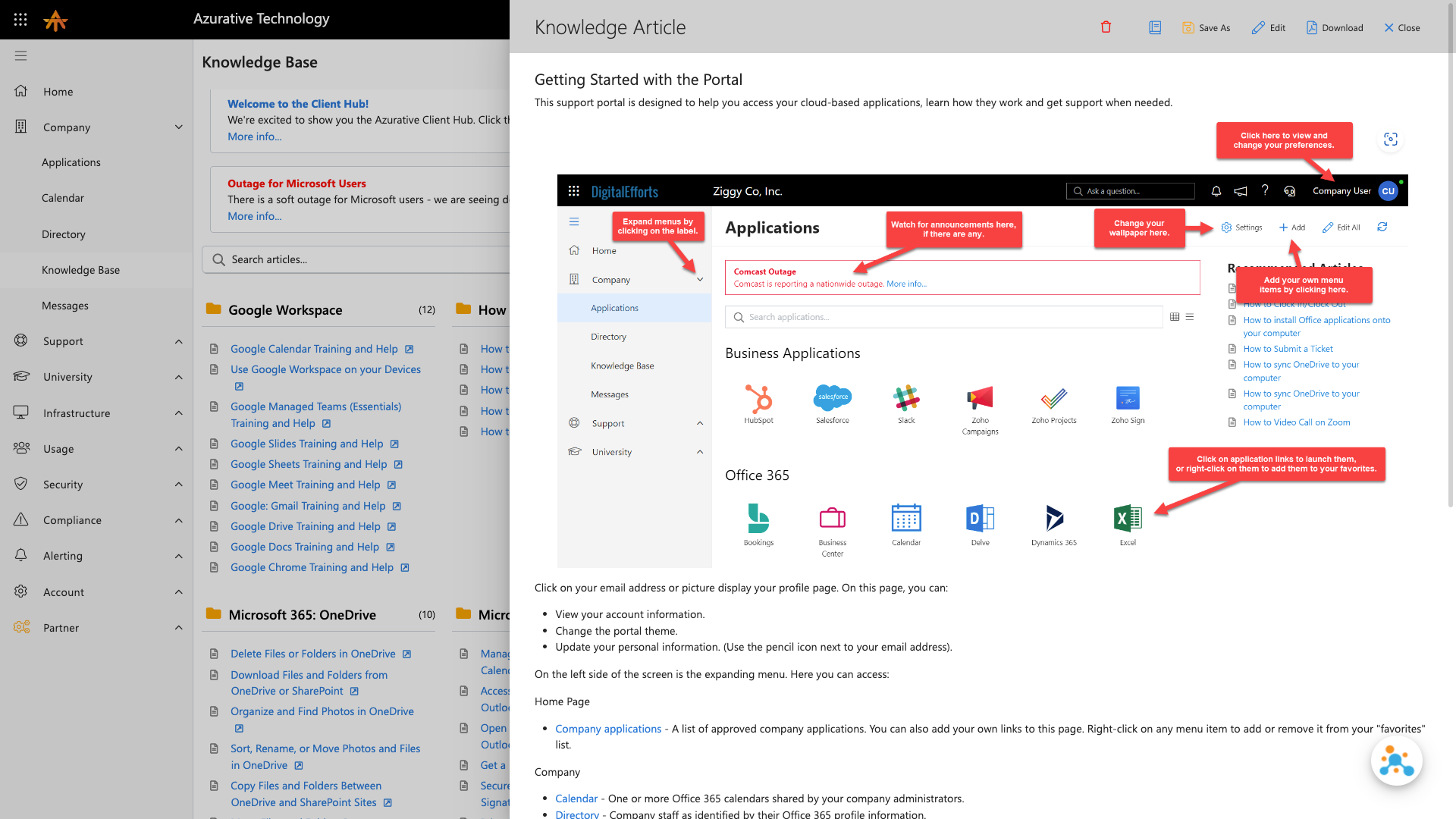
Task: Click the Search articles input field
Action: click(x=356, y=259)
